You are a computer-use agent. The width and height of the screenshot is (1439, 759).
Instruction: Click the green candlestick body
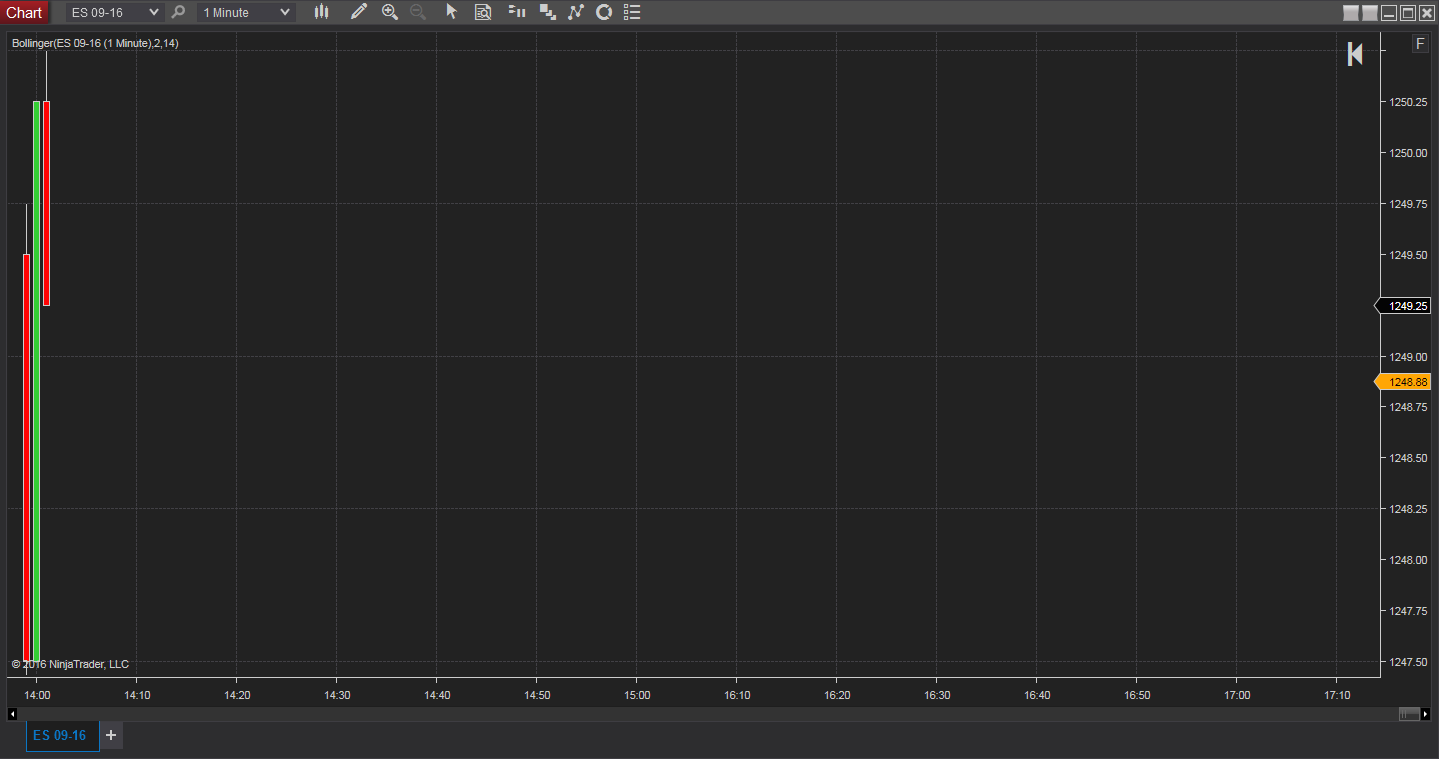point(37,381)
